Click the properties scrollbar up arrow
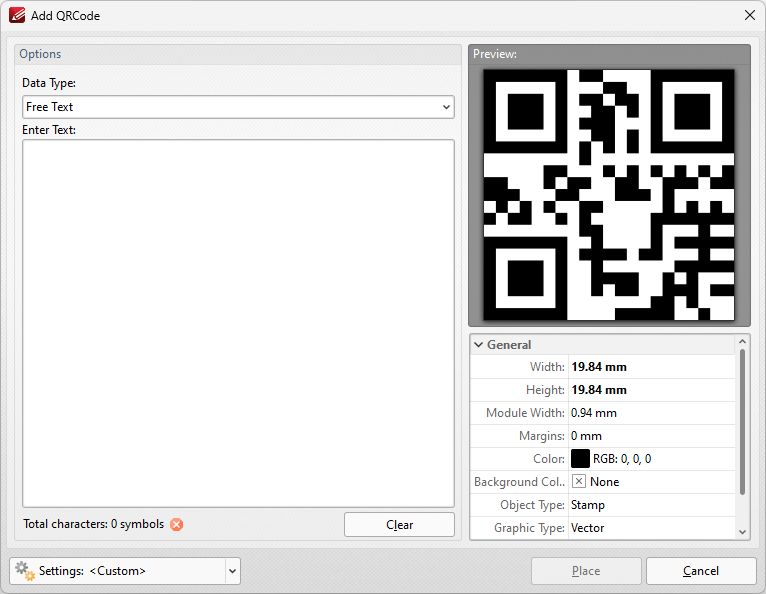This screenshot has width=766, height=594. point(743,341)
